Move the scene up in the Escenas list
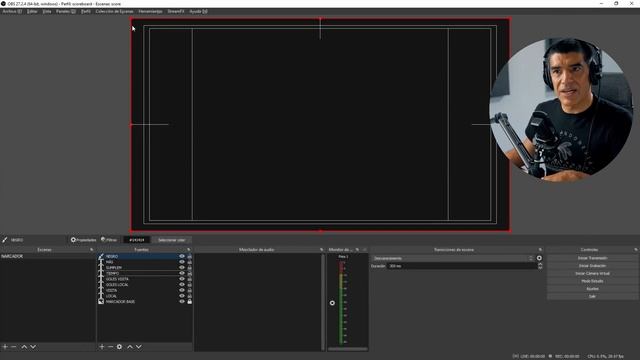Viewport: 640px width, 360px height. pos(24,347)
